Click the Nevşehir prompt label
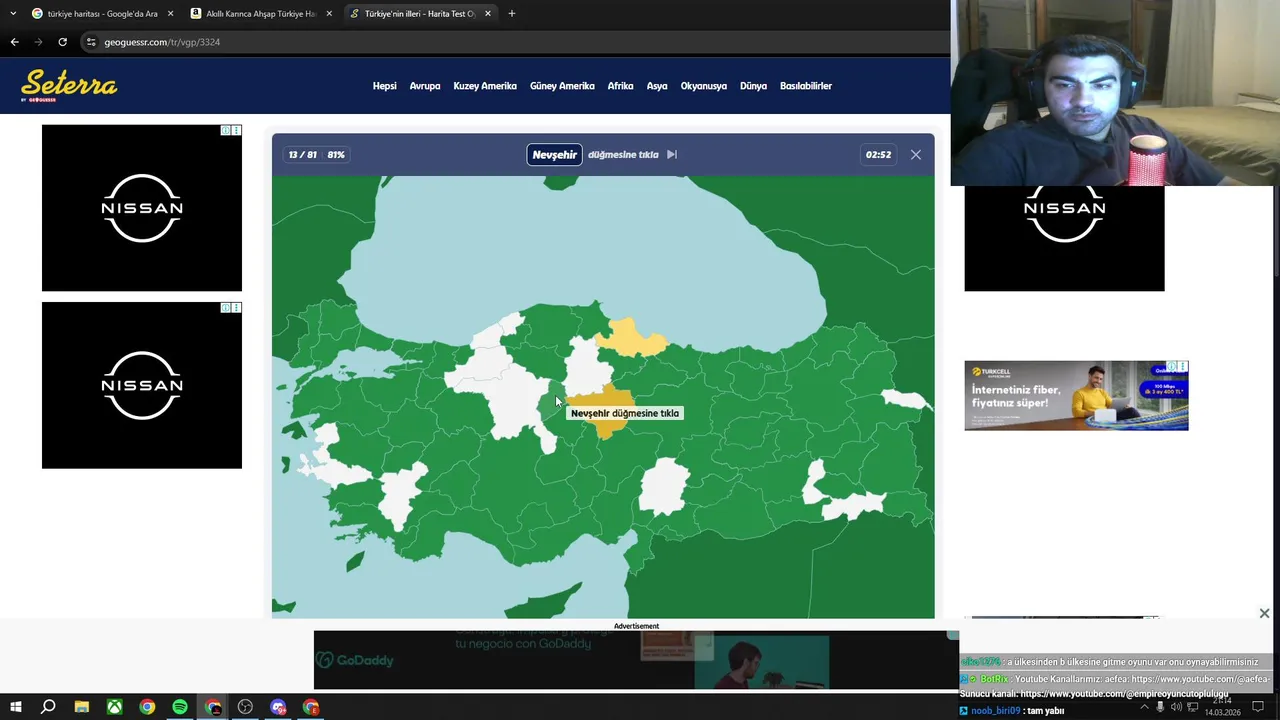 pyautogui.click(x=555, y=154)
